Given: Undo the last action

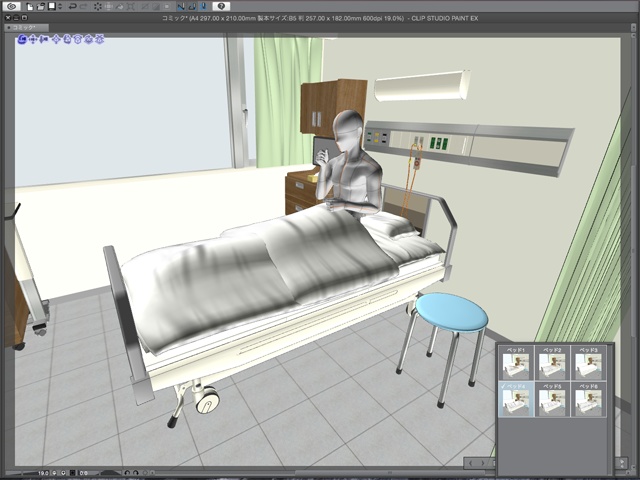Looking at the screenshot, I should (x=73, y=7).
